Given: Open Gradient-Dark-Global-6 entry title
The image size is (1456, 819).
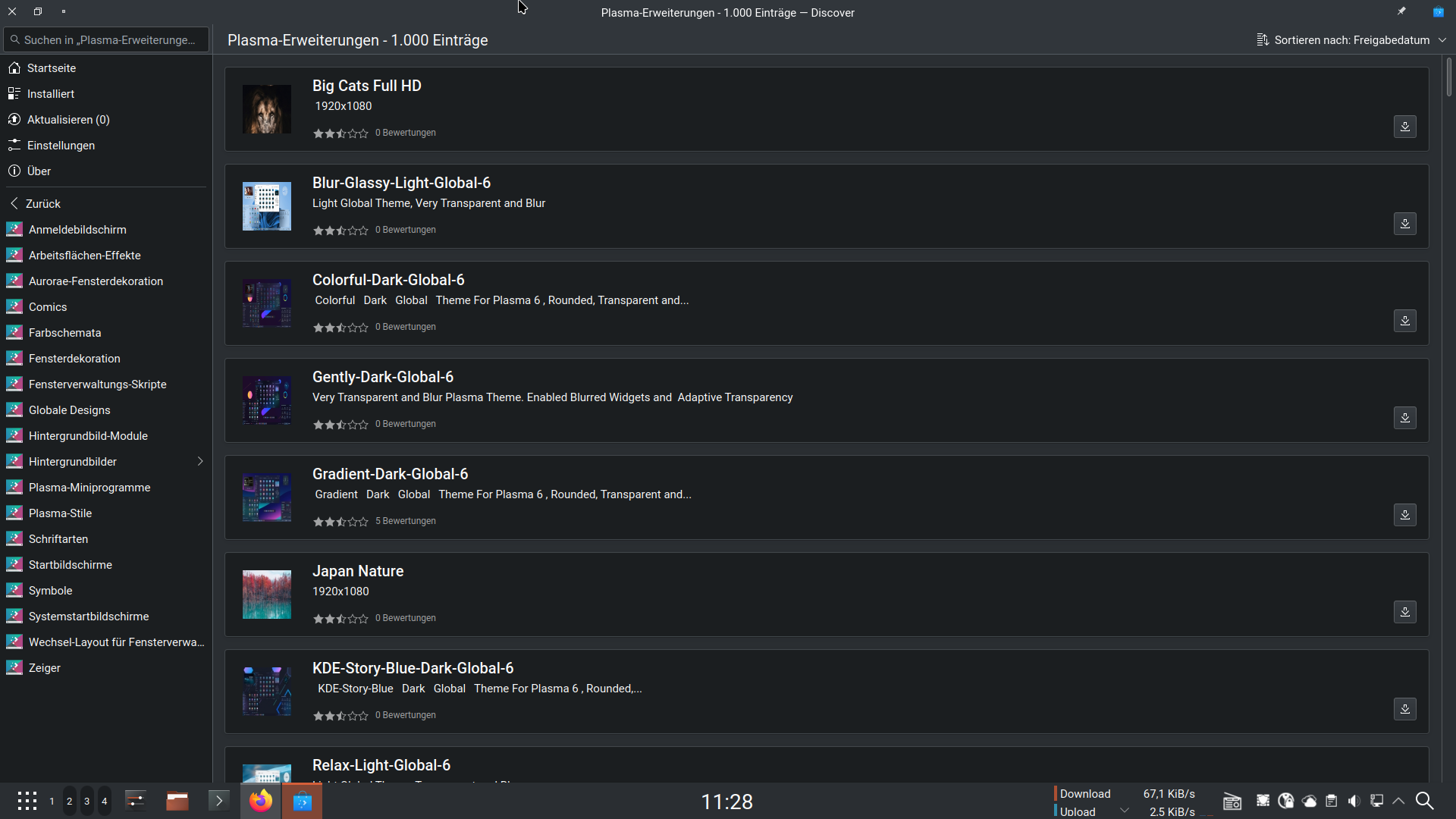Looking at the screenshot, I should coord(390,474).
